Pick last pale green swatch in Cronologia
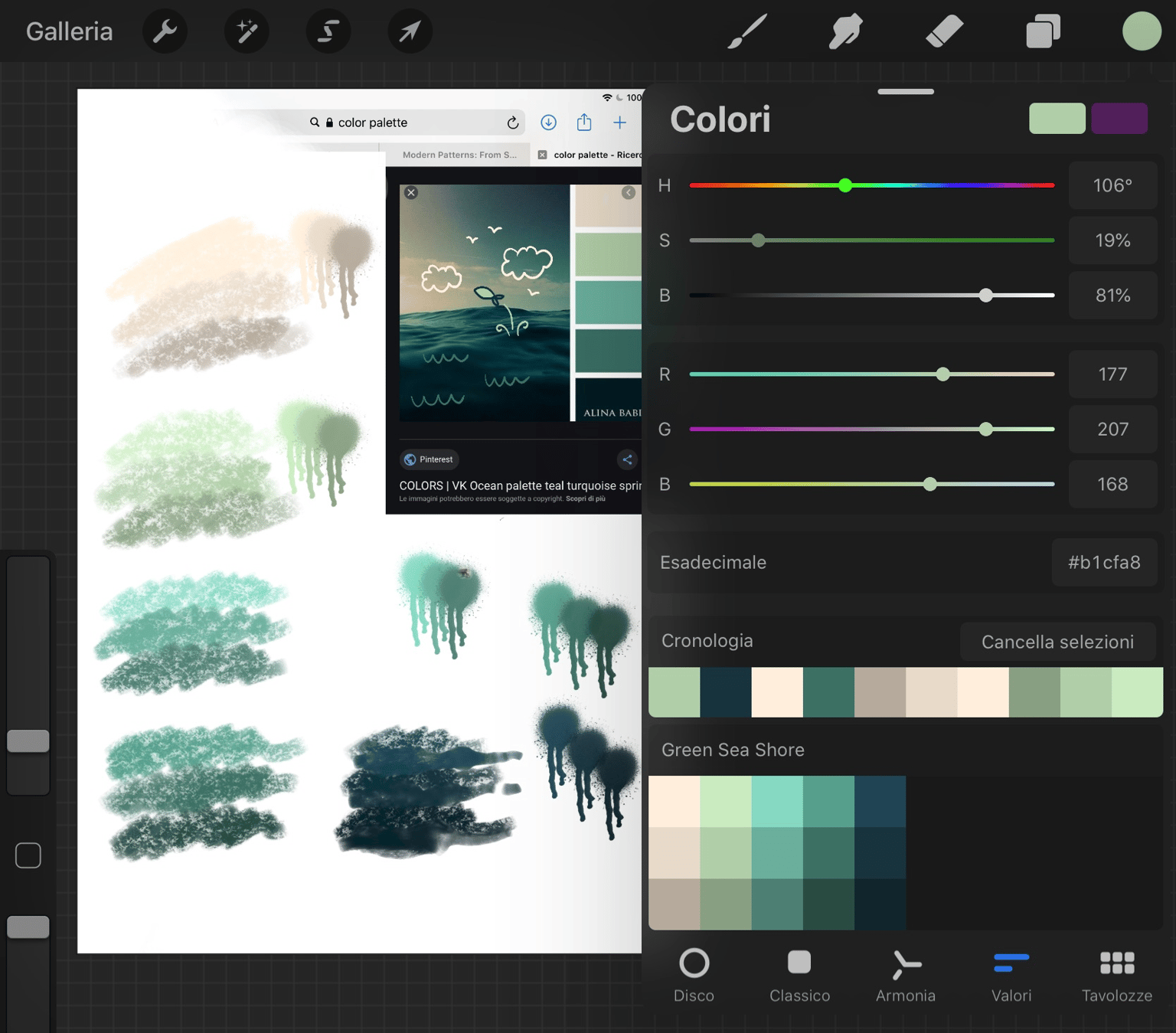The image size is (1176, 1033). point(1137,692)
